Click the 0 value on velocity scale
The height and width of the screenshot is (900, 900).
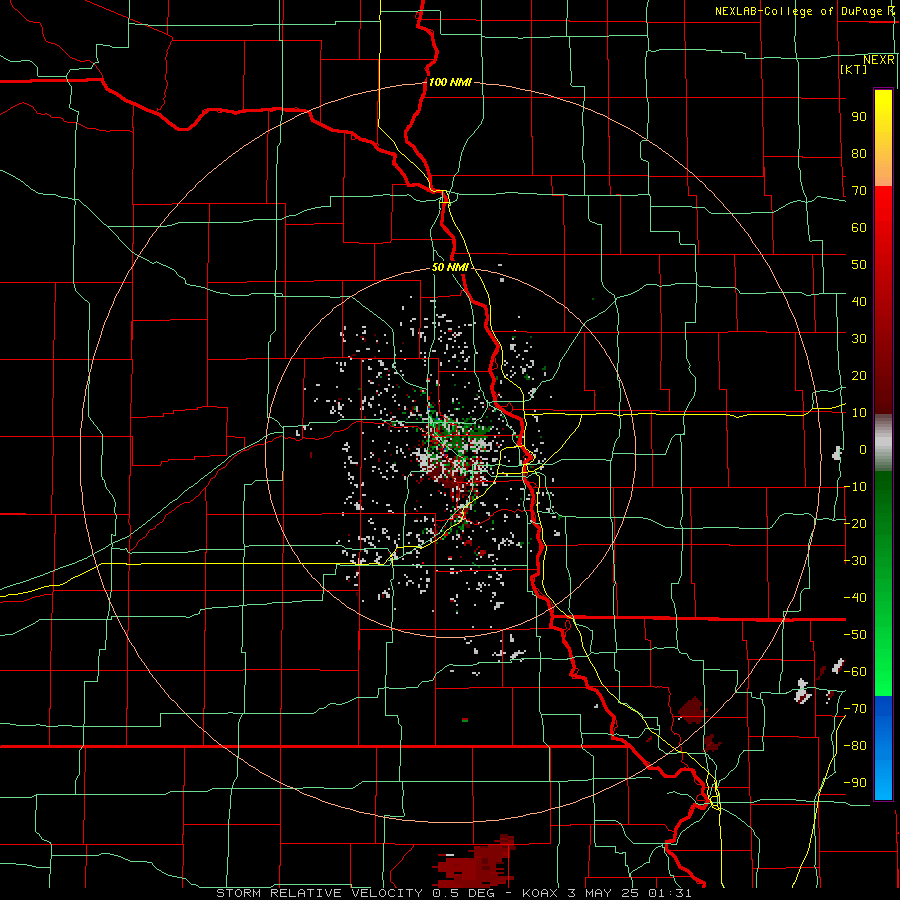click(x=863, y=450)
